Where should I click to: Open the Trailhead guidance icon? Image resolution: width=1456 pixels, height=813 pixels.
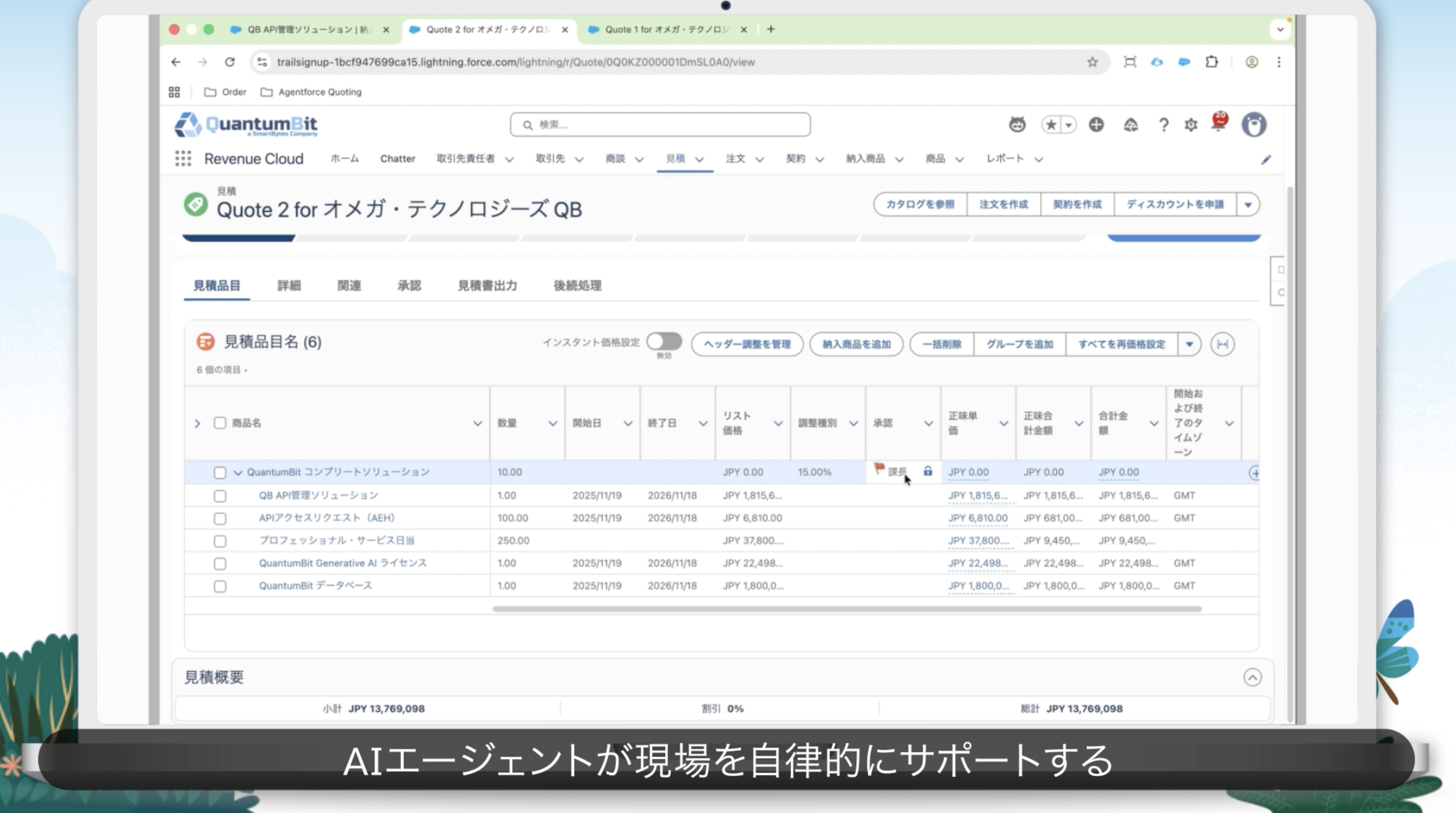(x=1131, y=124)
